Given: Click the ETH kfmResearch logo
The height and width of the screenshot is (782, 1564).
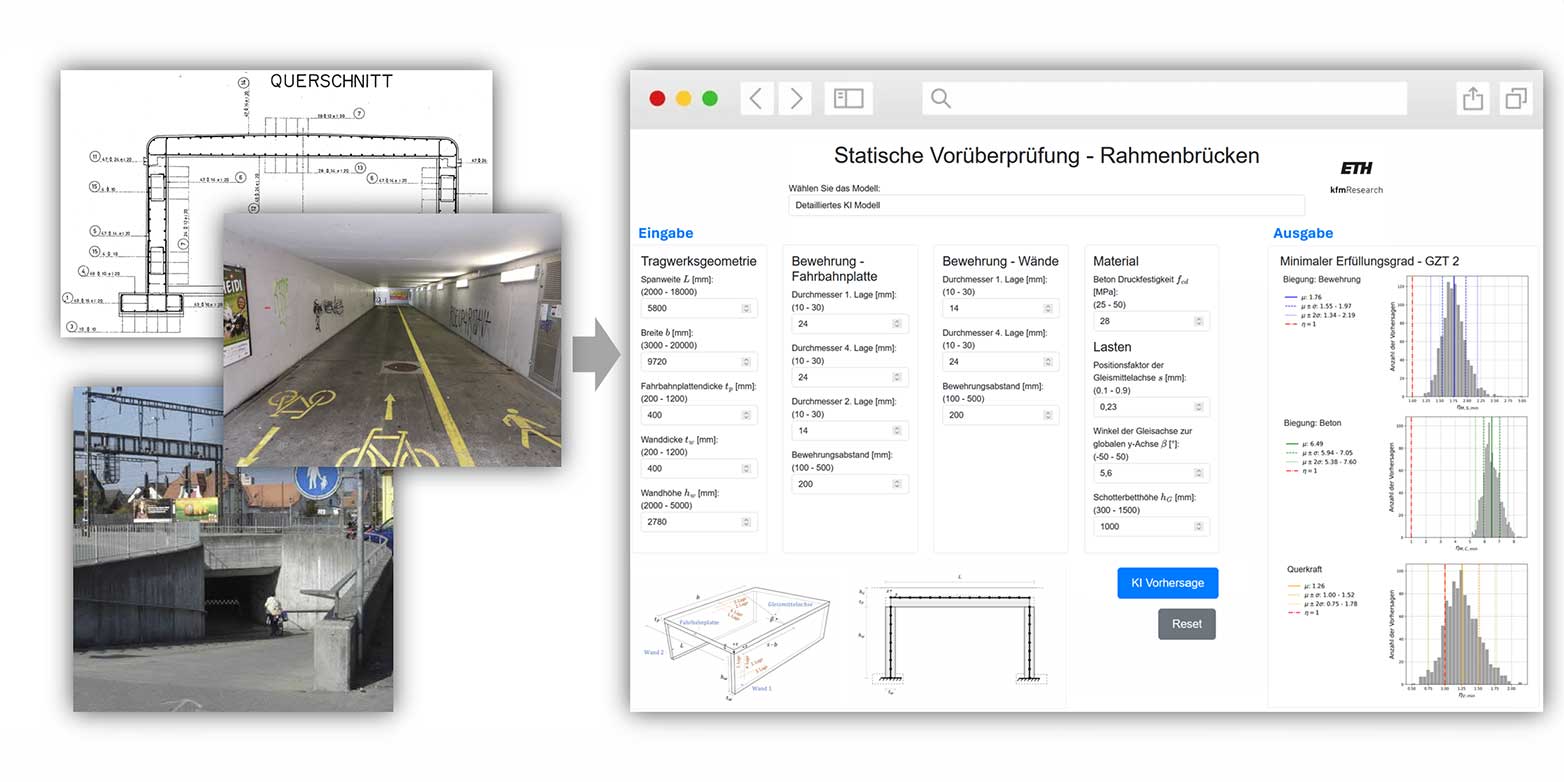Looking at the screenshot, I should 1357,177.
